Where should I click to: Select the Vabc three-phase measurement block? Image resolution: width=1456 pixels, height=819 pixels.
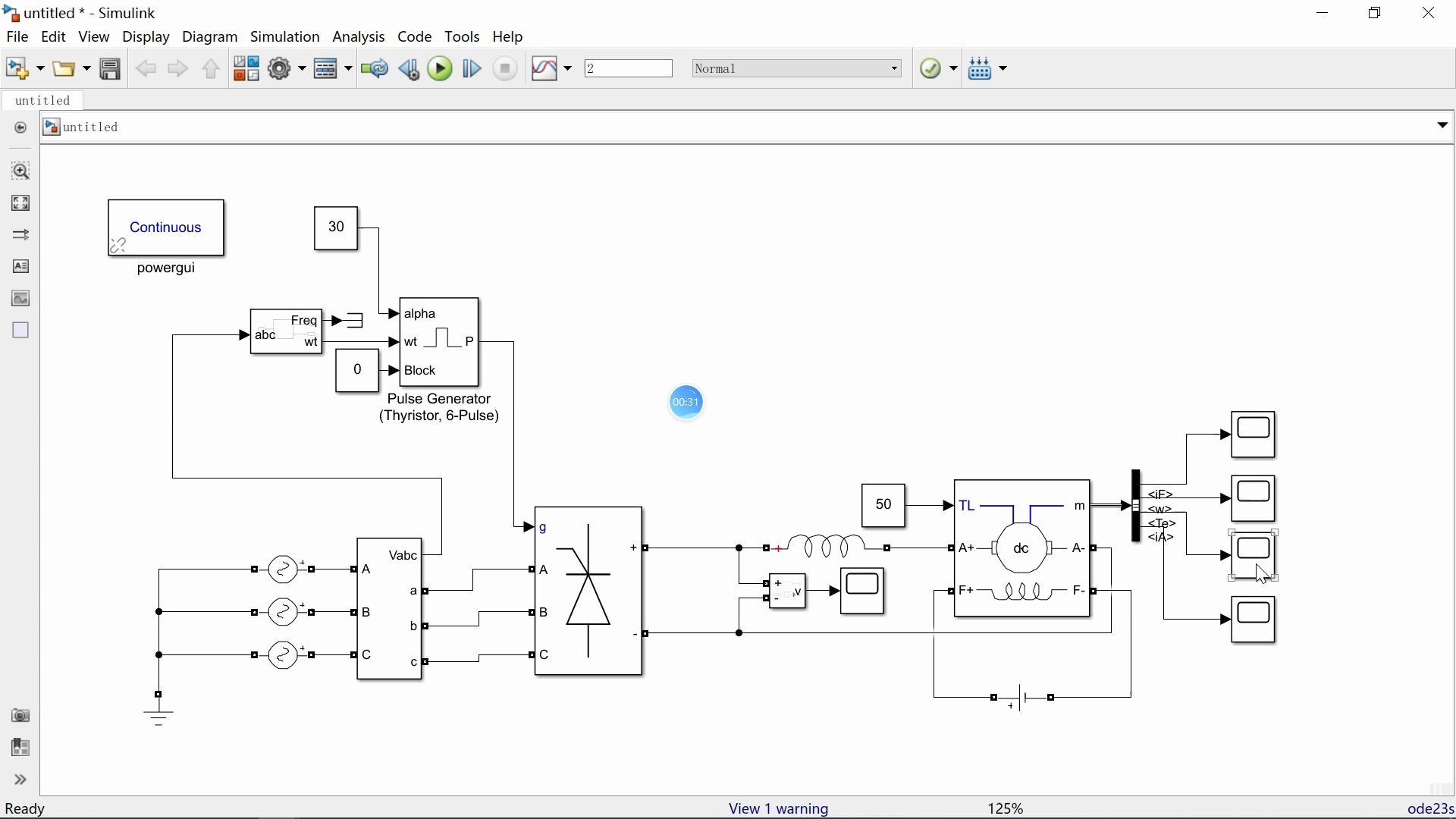(x=390, y=609)
